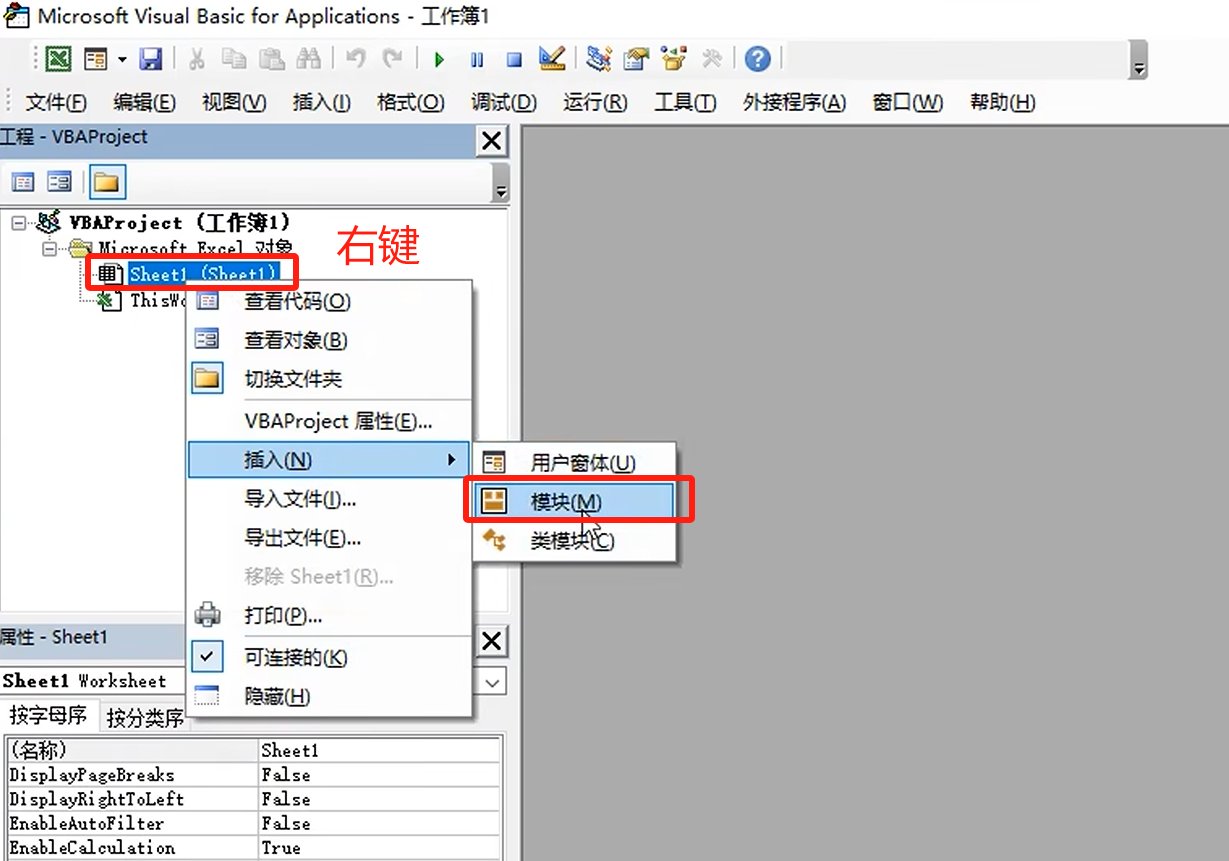The image size is (1229, 861).
Task: Click the Cut scissors icon
Action: point(196,59)
